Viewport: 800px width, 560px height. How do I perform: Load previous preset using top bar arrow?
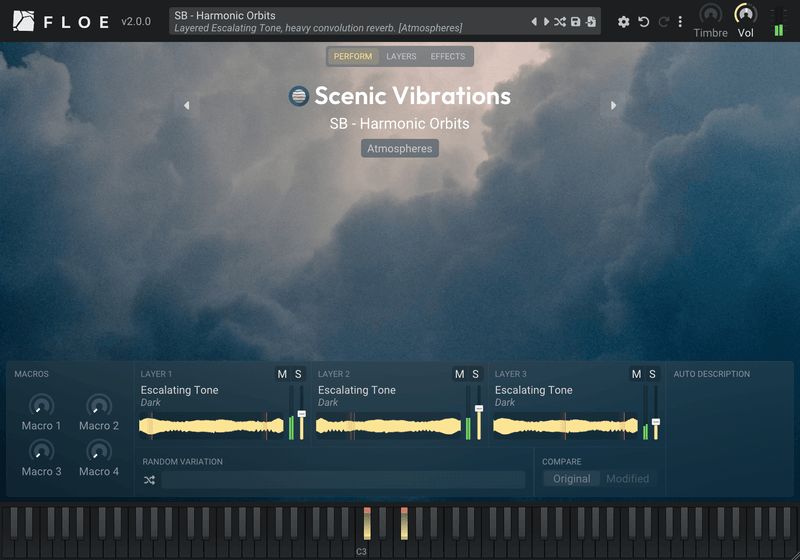click(534, 21)
